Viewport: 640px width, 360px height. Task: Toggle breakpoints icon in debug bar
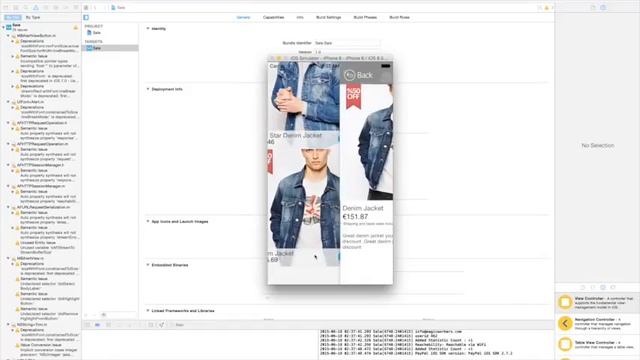[97, 325]
